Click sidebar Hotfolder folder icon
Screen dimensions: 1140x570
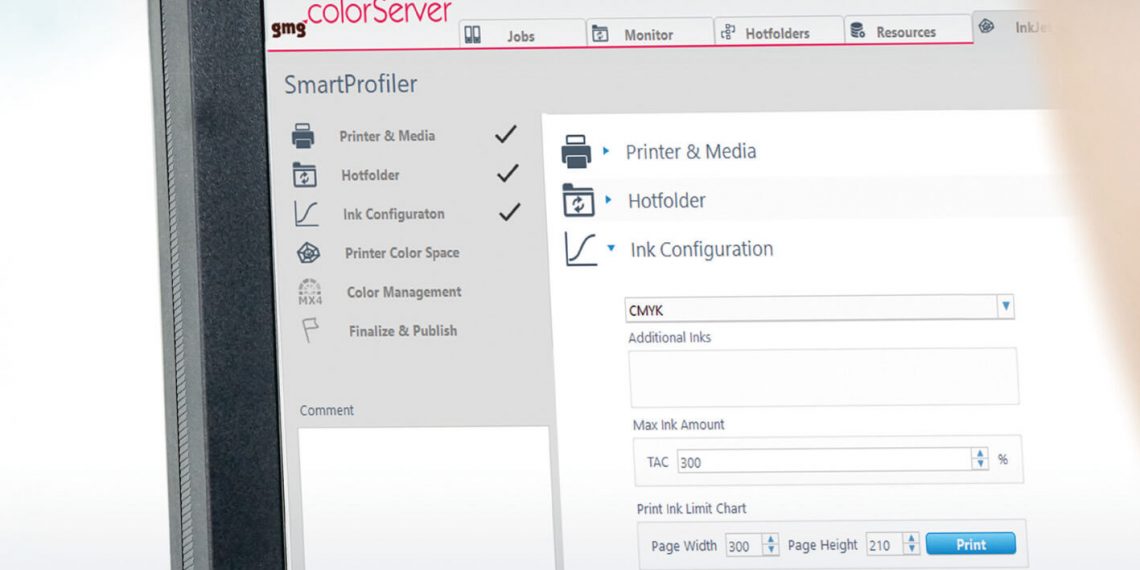coord(304,174)
